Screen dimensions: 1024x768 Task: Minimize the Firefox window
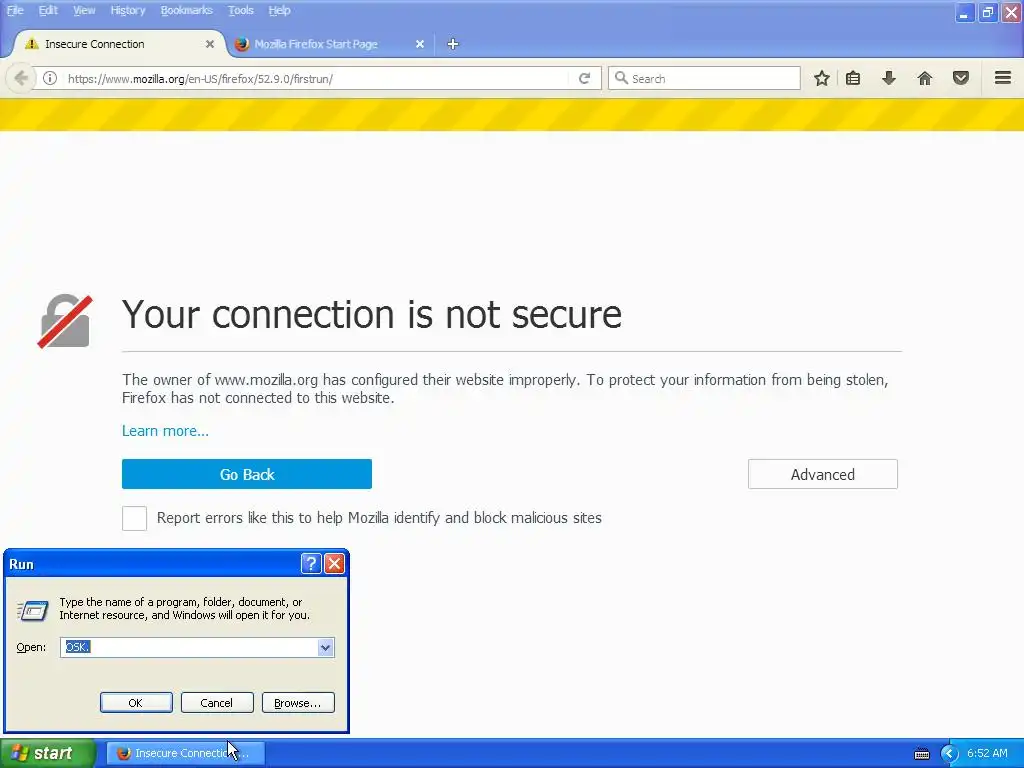coord(964,12)
